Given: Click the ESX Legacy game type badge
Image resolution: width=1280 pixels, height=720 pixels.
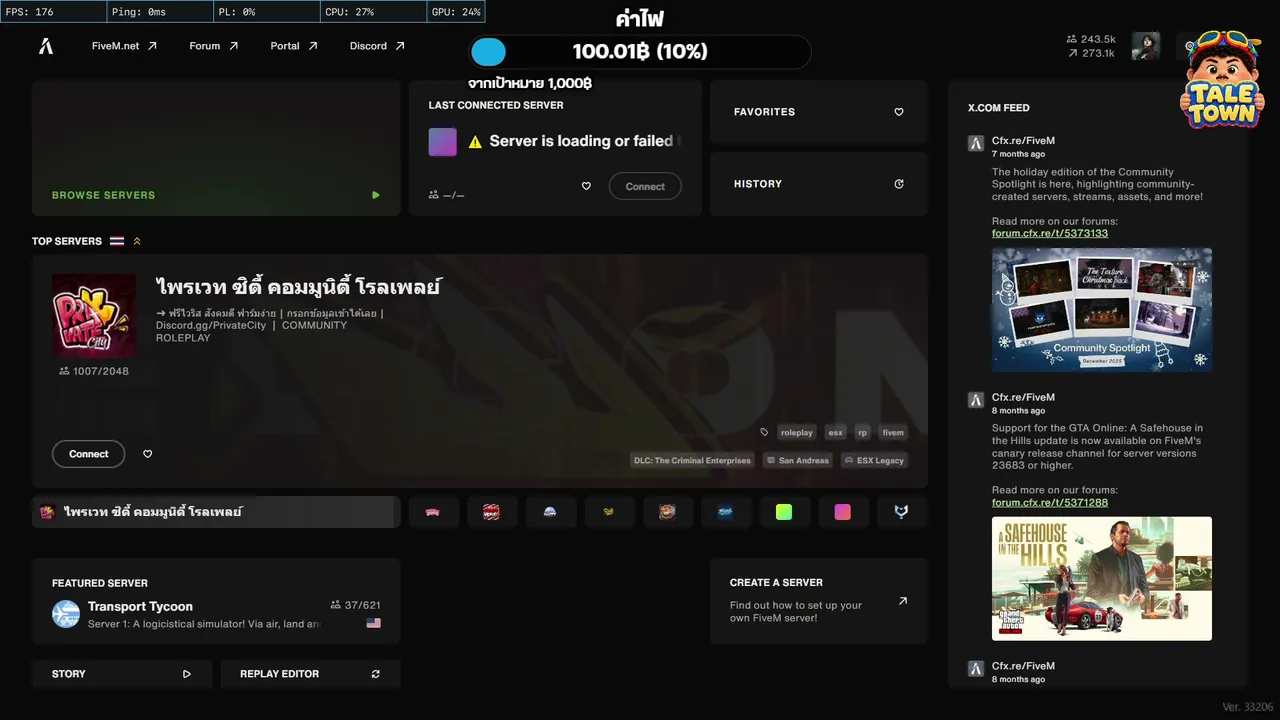Looking at the screenshot, I should (874, 461).
